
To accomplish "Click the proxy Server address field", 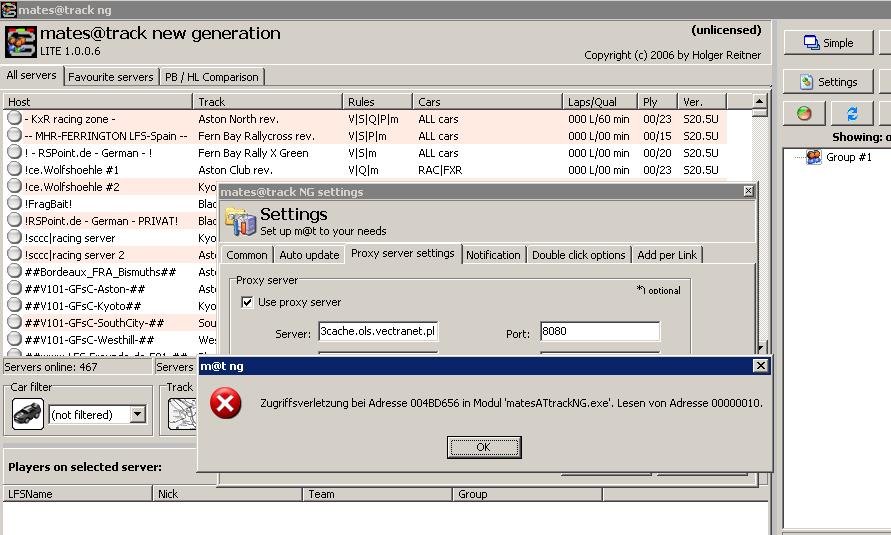I will (378, 332).
